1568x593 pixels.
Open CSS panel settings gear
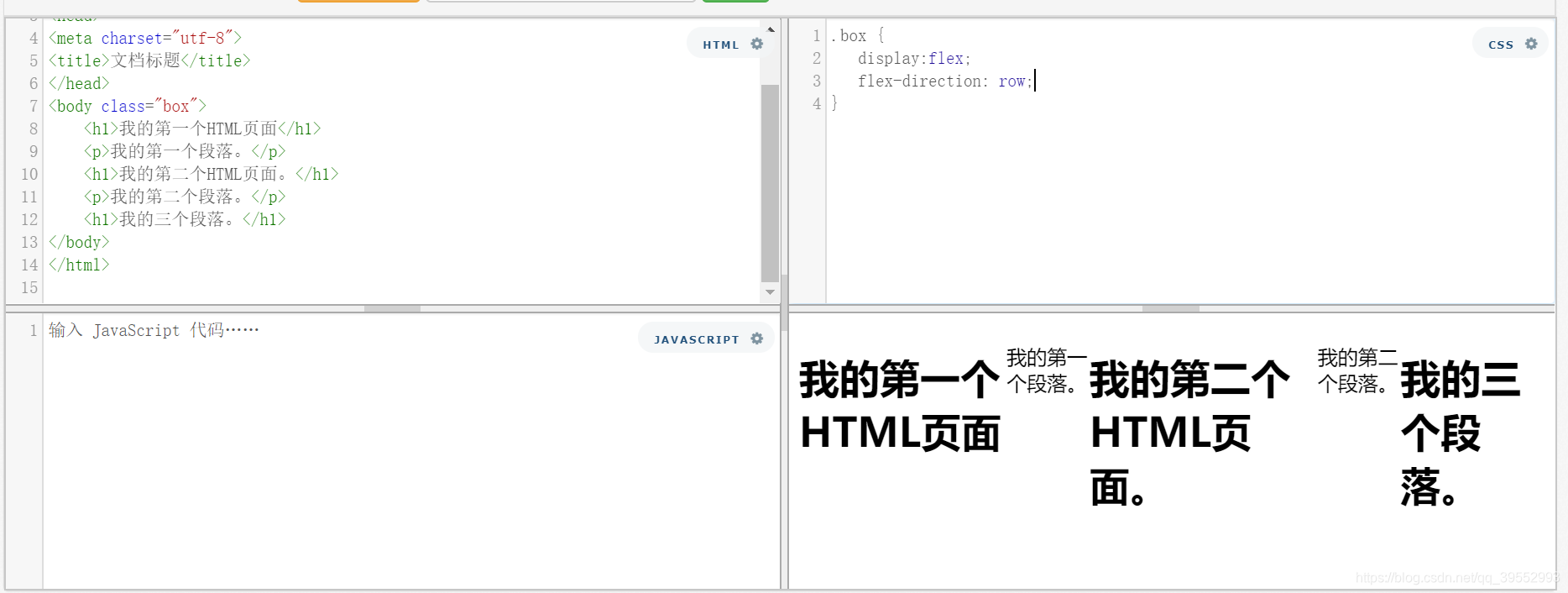click(x=1531, y=44)
